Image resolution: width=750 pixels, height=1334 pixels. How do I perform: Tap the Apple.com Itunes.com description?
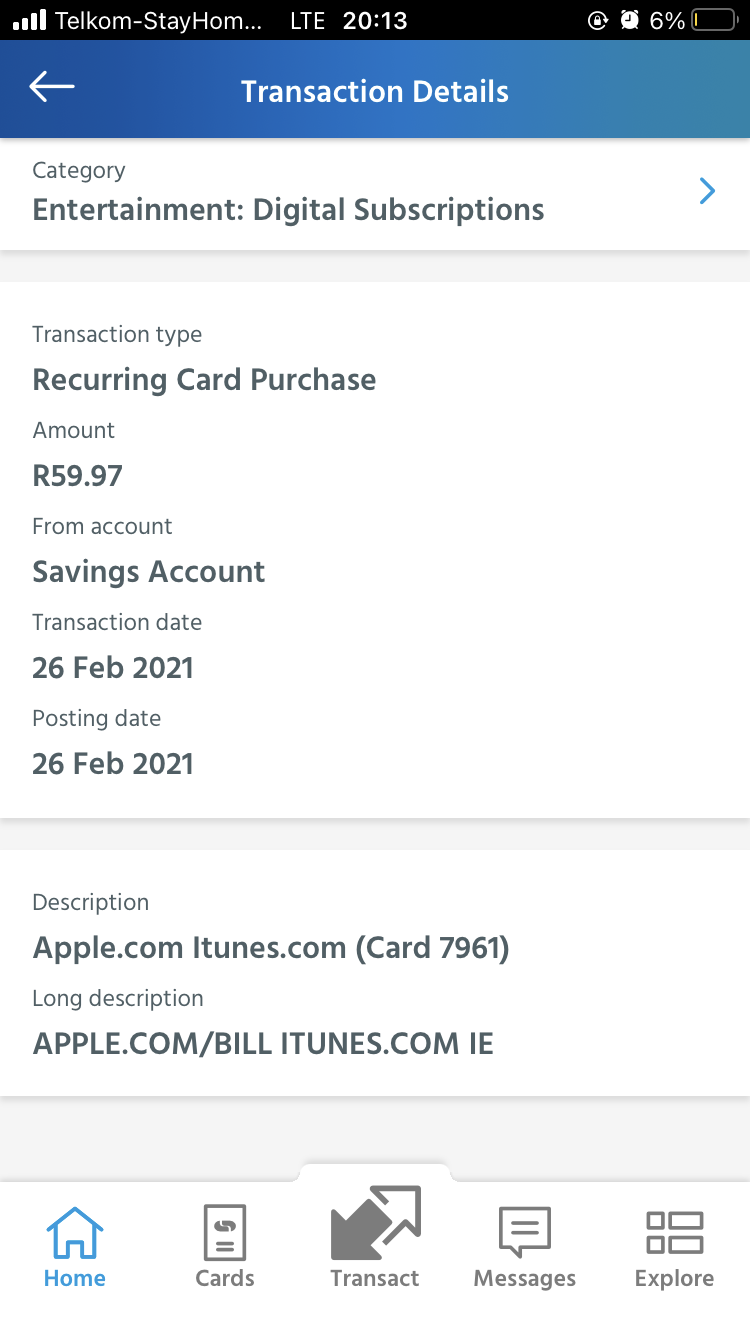(271, 948)
